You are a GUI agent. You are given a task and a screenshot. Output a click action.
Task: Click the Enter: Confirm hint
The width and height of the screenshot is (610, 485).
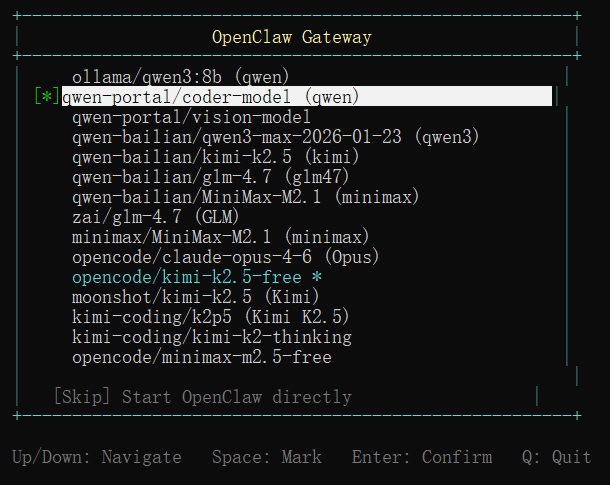(x=422, y=457)
